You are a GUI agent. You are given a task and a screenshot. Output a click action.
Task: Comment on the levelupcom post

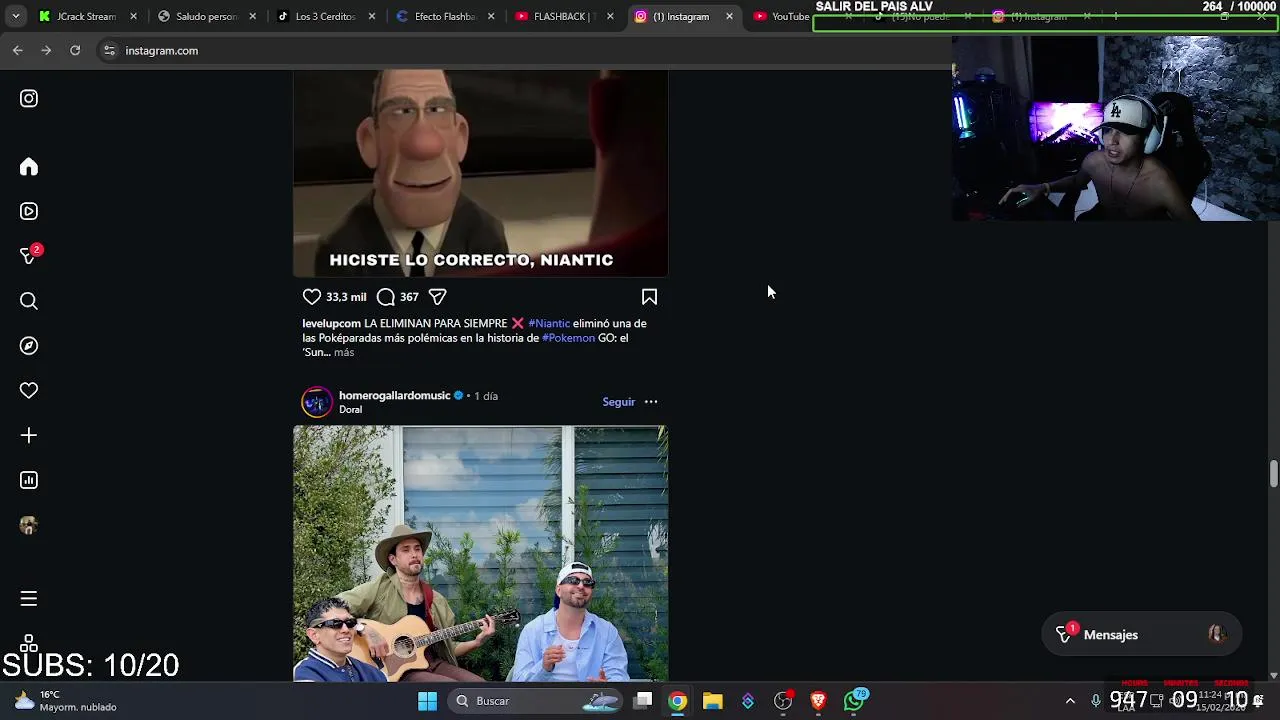386,297
